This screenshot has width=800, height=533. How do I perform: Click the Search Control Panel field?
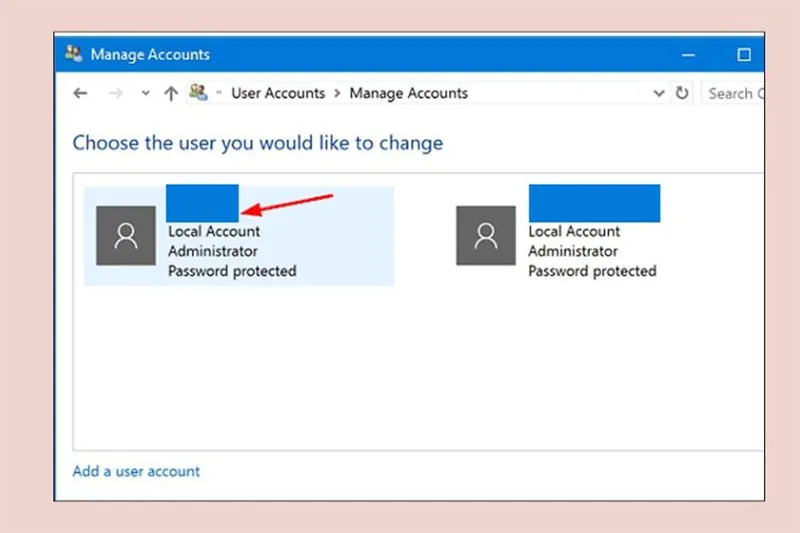pyautogui.click(x=733, y=93)
